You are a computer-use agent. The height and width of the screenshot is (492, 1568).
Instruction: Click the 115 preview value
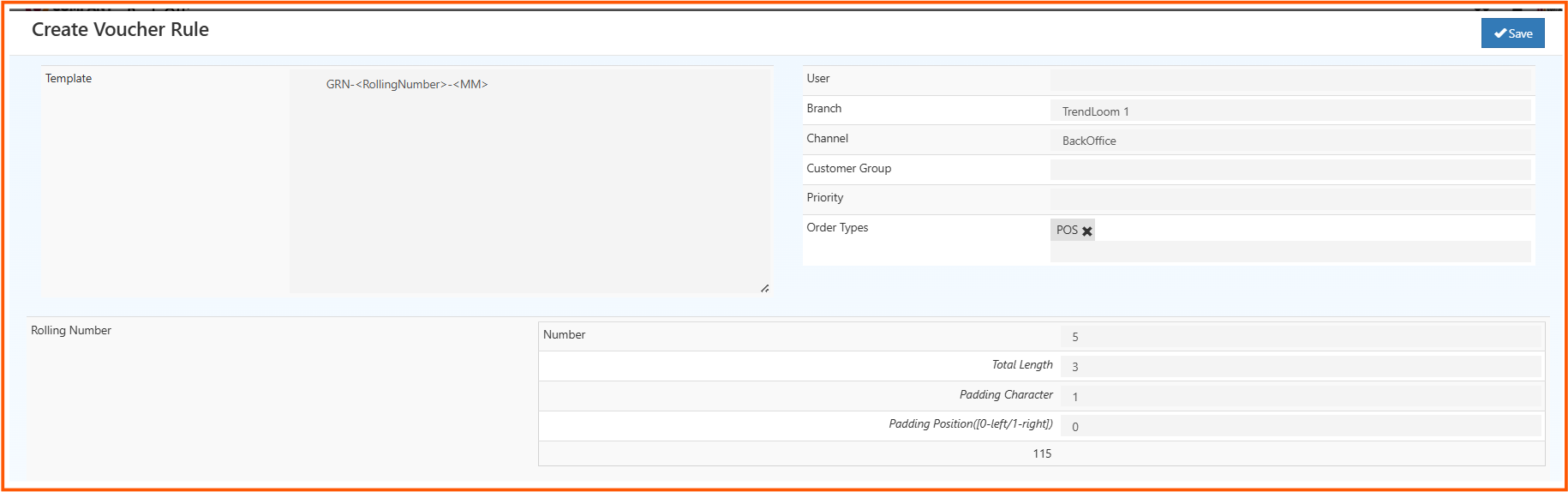(x=1042, y=453)
